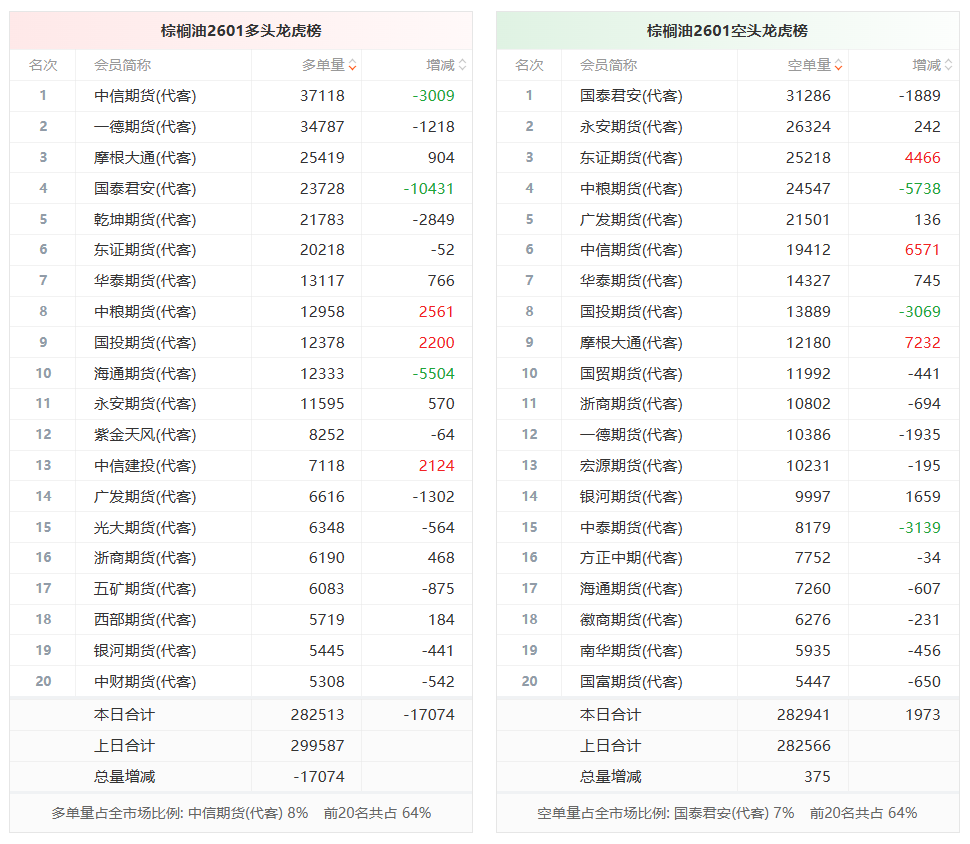Click long daily change total -17074 in 本日合计 row
The image size is (970, 844).
(429, 715)
